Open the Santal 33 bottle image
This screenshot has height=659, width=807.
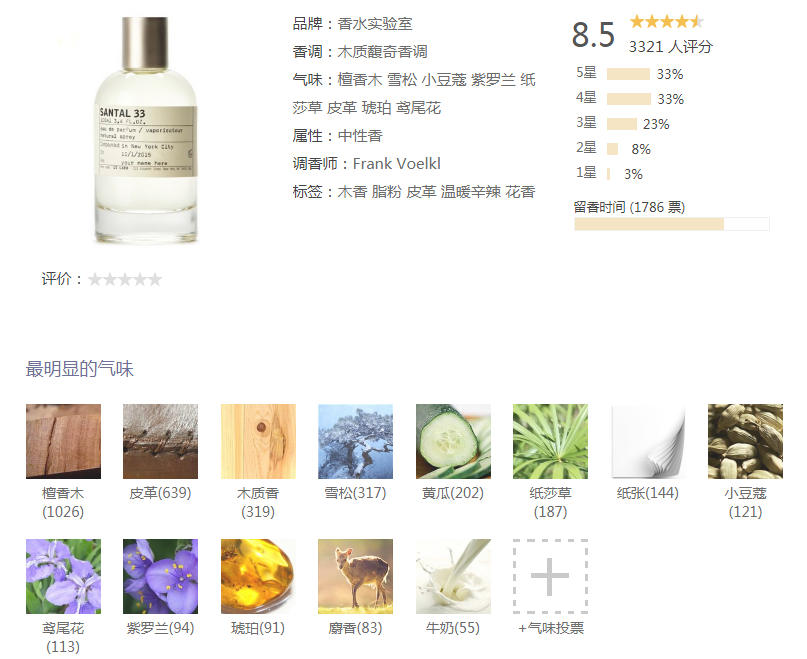146,130
